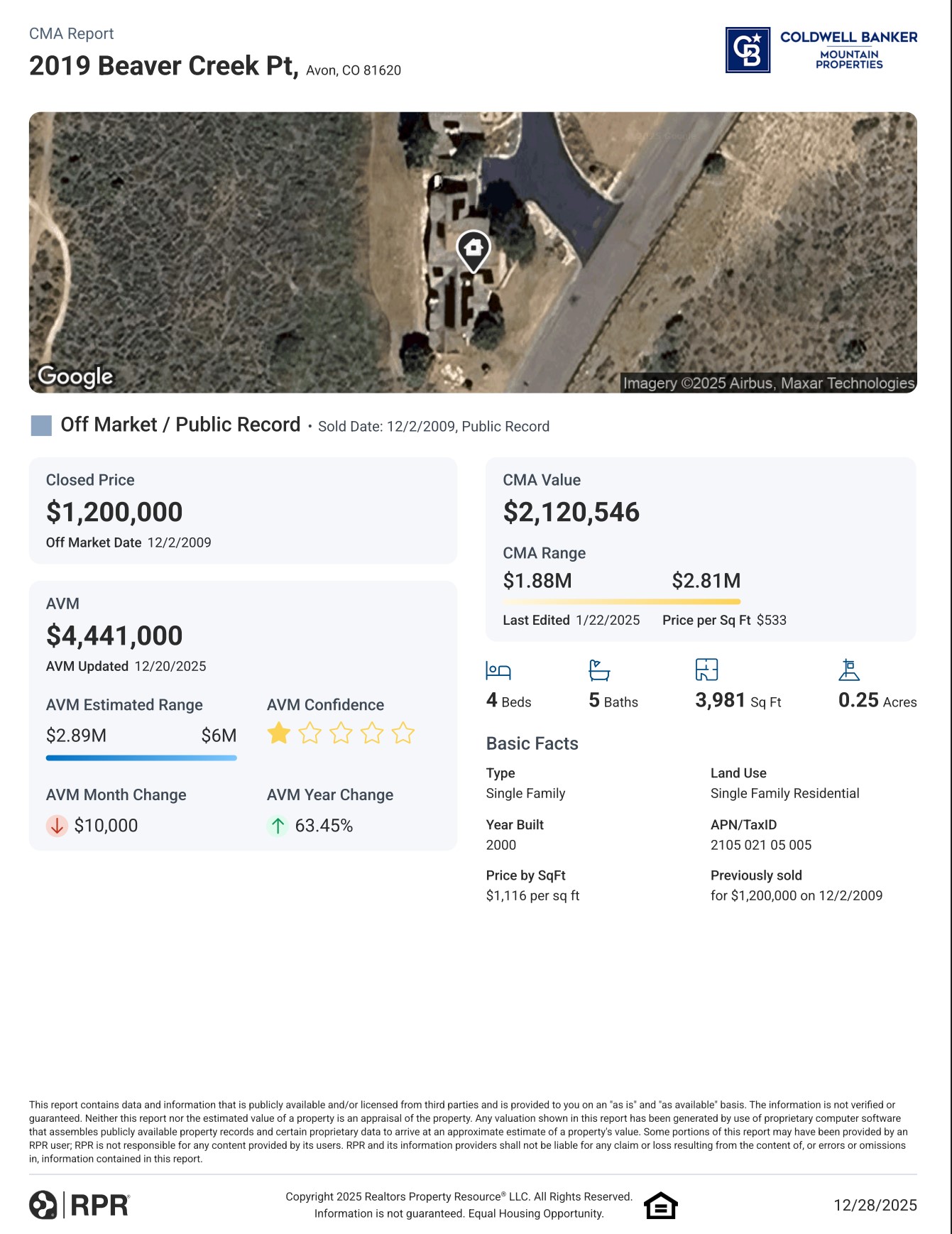The height and width of the screenshot is (1234, 952).
Task: Click the bed icon above Beds
Action: tap(498, 670)
